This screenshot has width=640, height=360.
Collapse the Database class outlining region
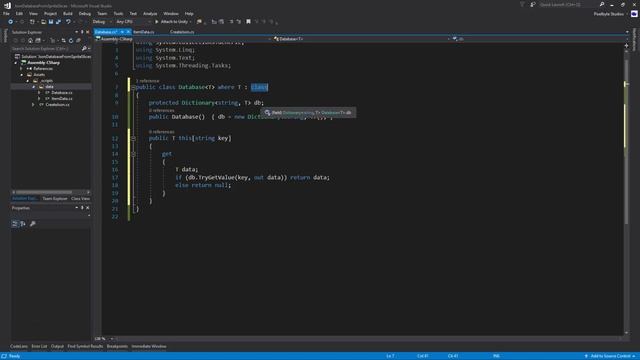click(x=133, y=87)
